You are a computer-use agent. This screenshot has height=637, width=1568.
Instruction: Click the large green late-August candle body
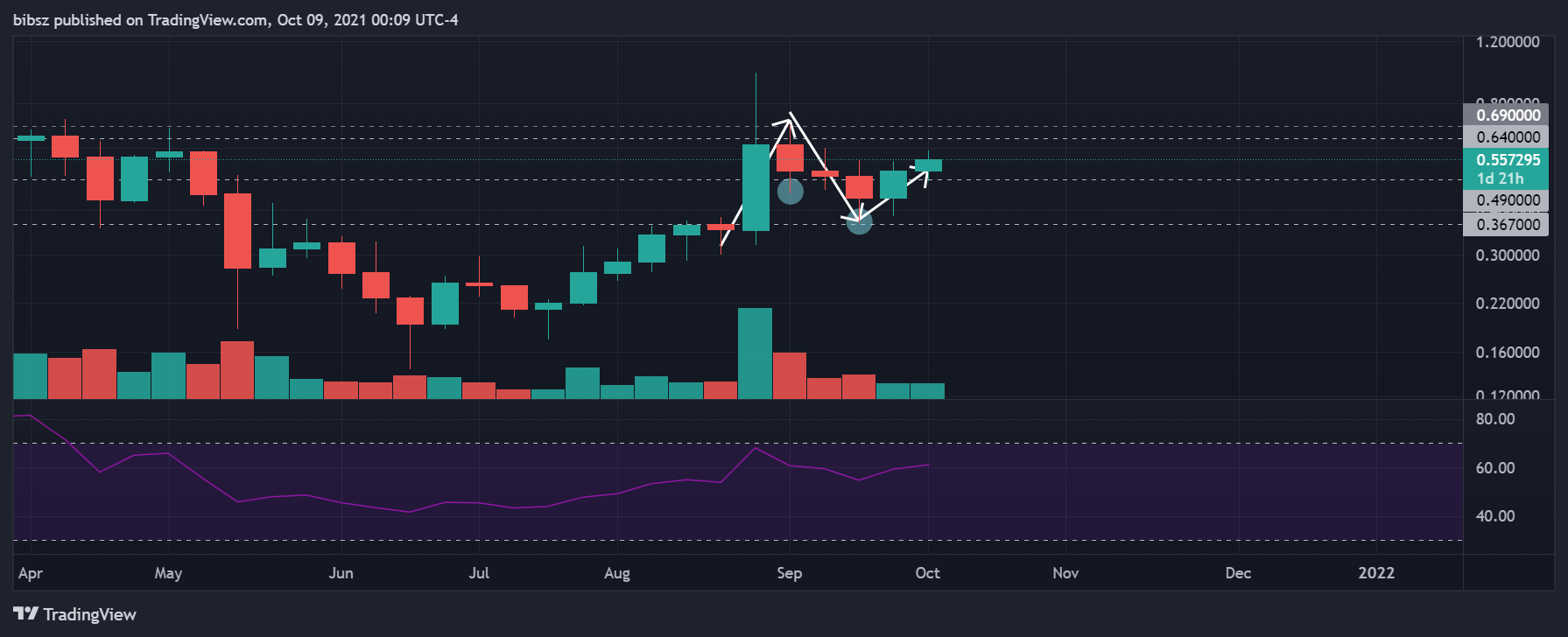point(756,187)
